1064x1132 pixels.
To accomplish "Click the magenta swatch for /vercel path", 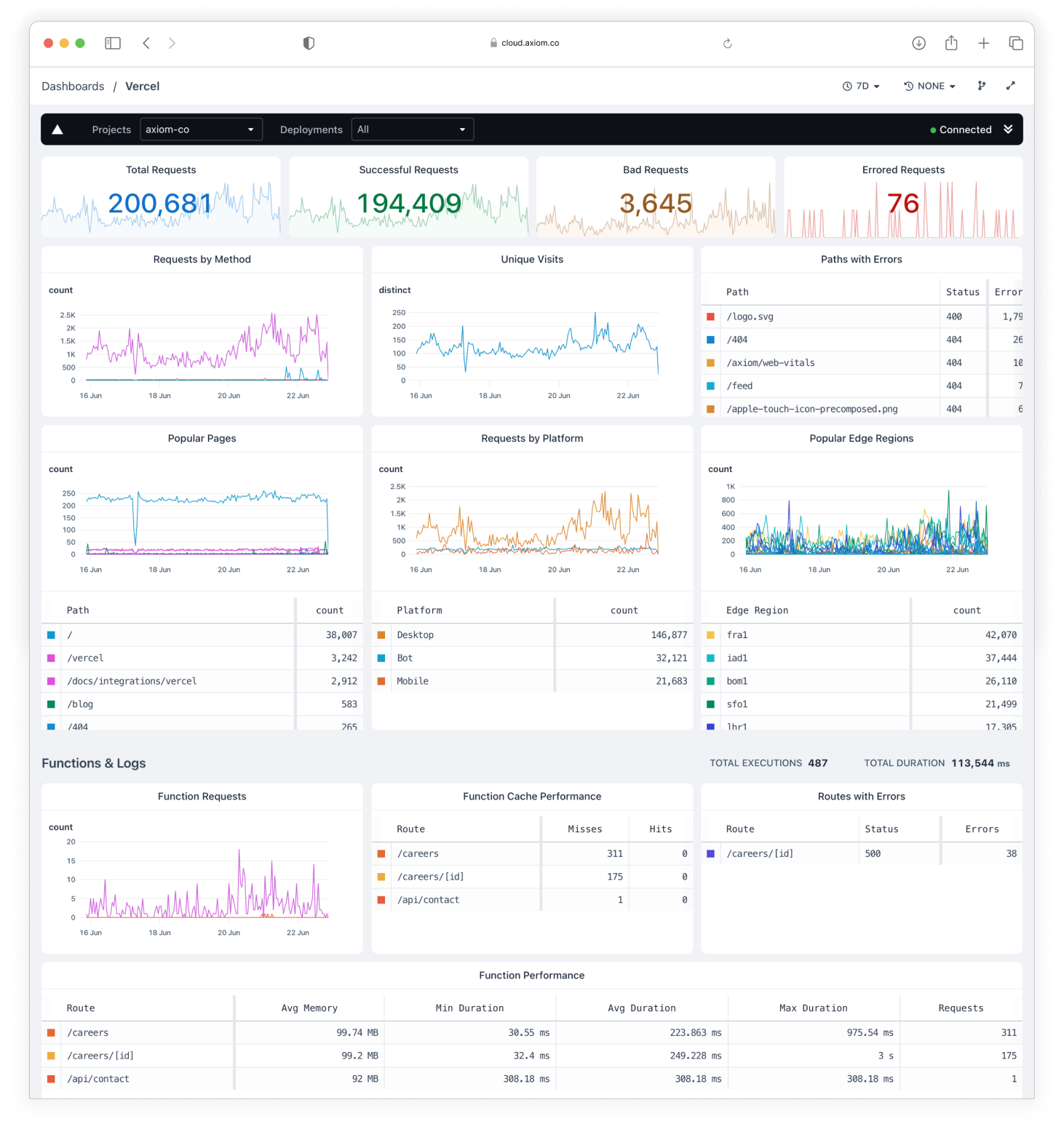I will tap(51, 658).
